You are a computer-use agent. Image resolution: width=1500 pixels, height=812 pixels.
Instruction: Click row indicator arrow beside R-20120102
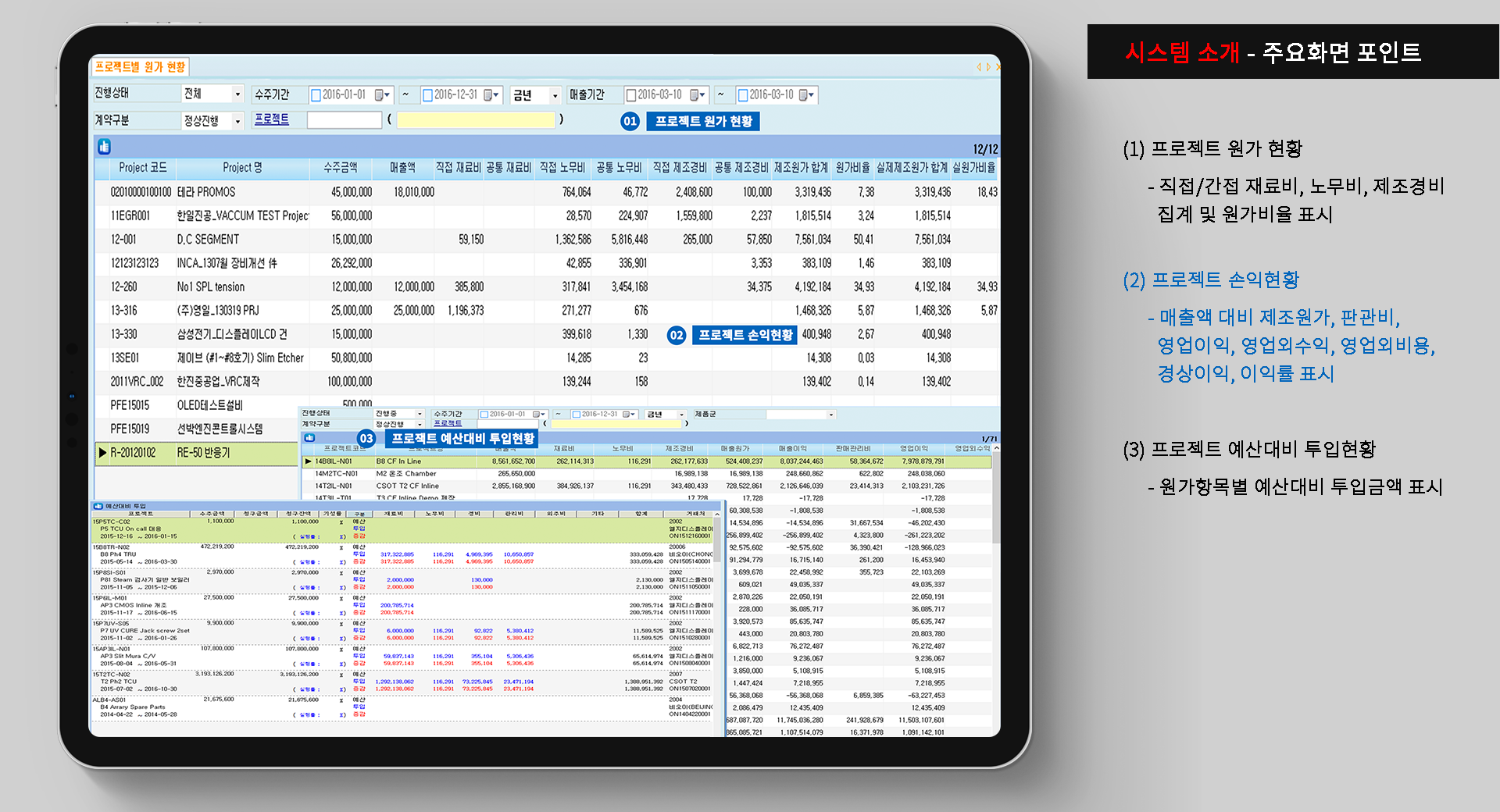point(102,453)
